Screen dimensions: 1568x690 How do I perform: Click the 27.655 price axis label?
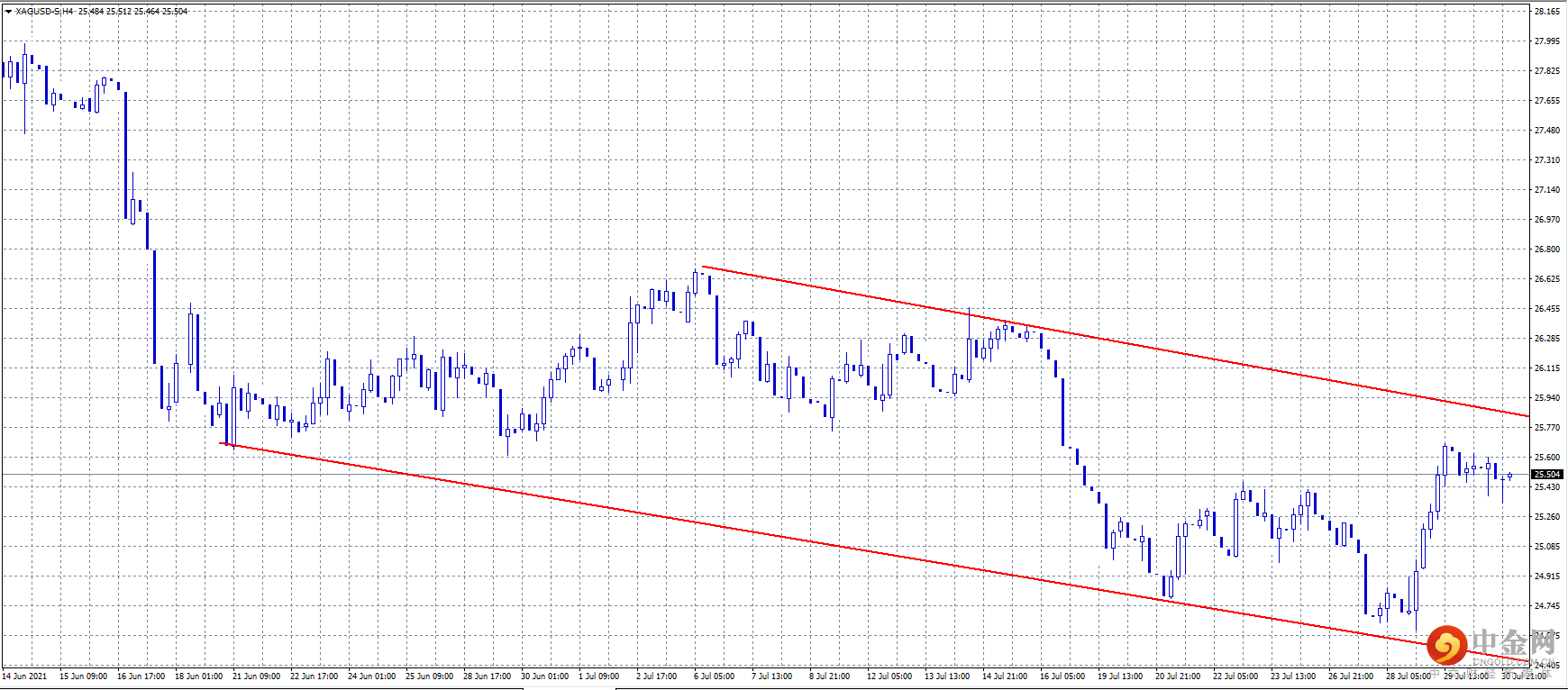[1547, 101]
